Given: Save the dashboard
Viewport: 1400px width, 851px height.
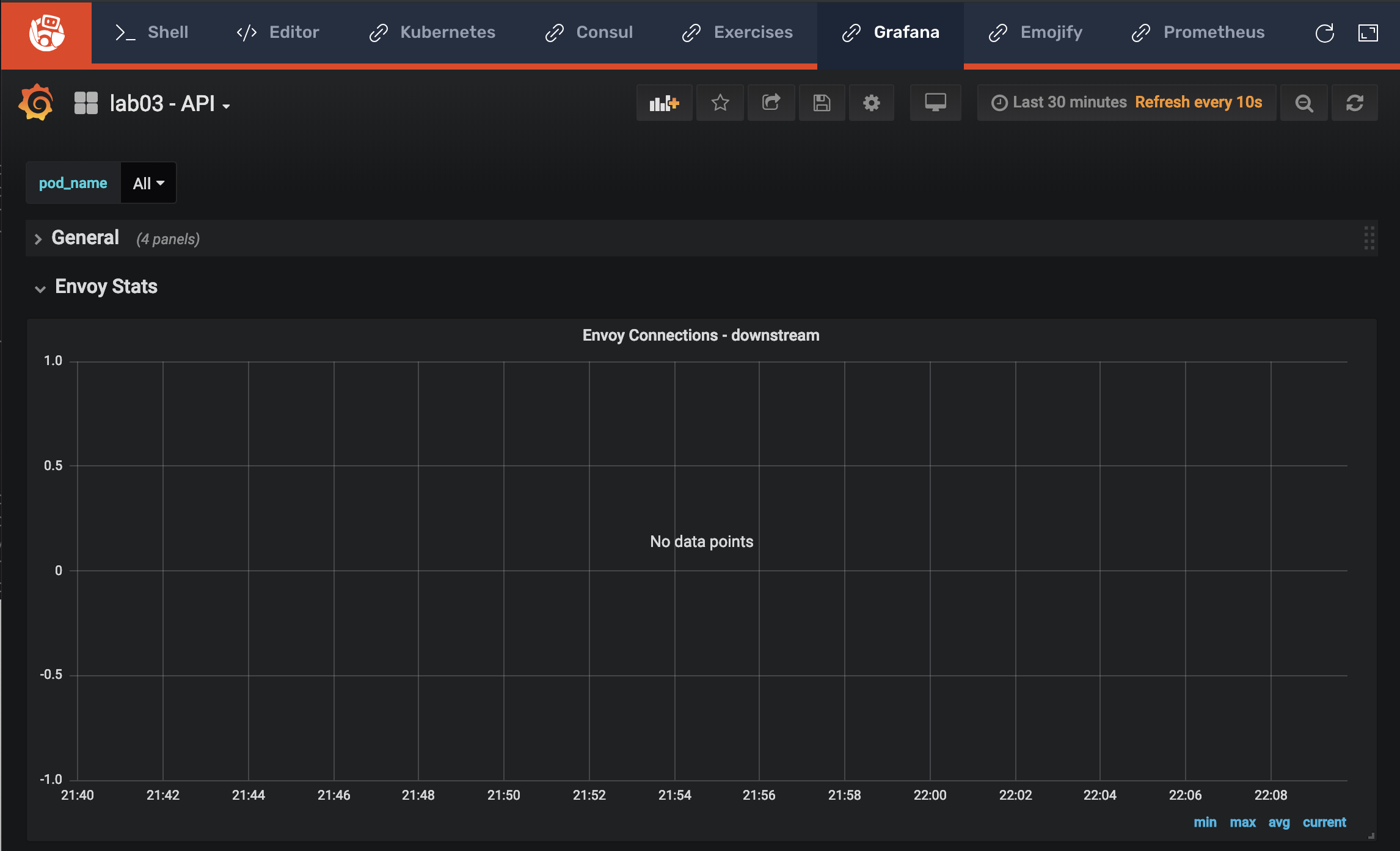Looking at the screenshot, I should [822, 103].
